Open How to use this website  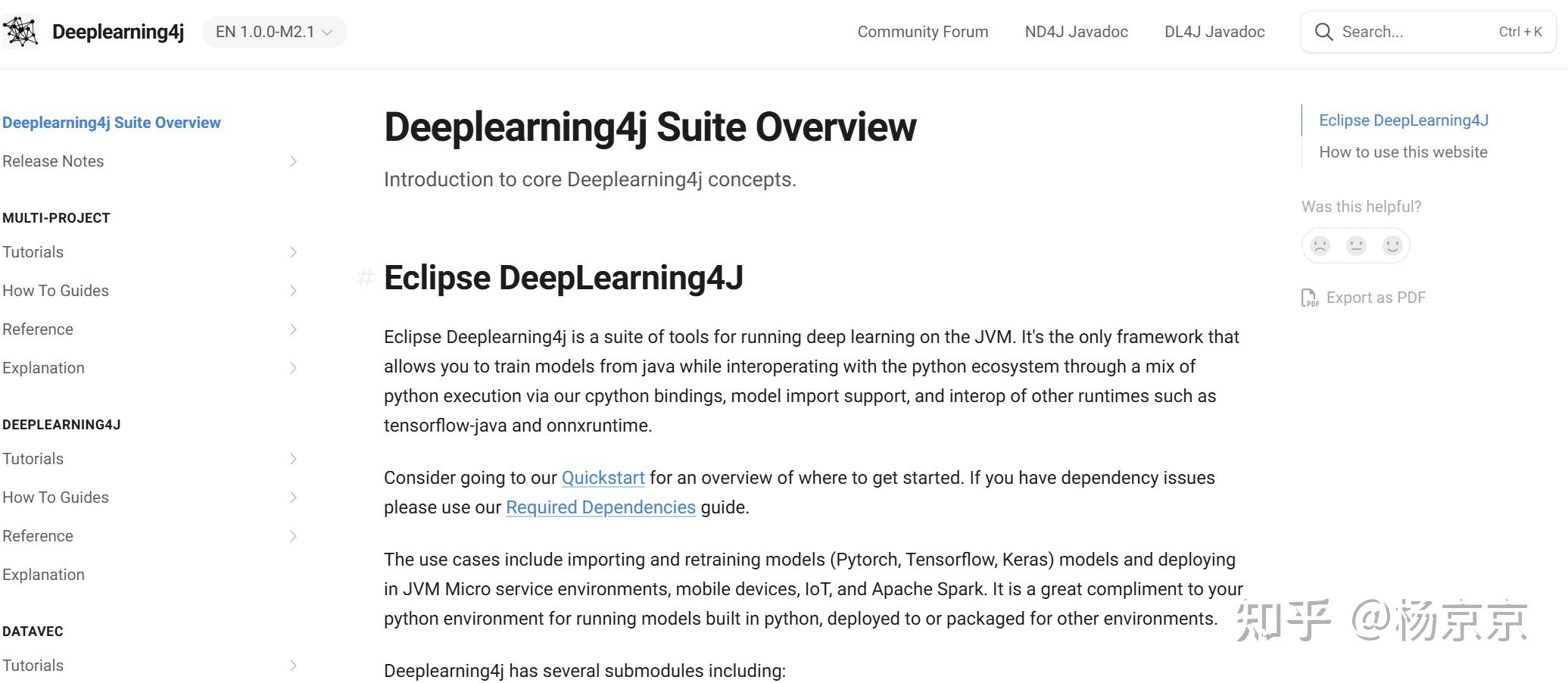click(x=1402, y=151)
